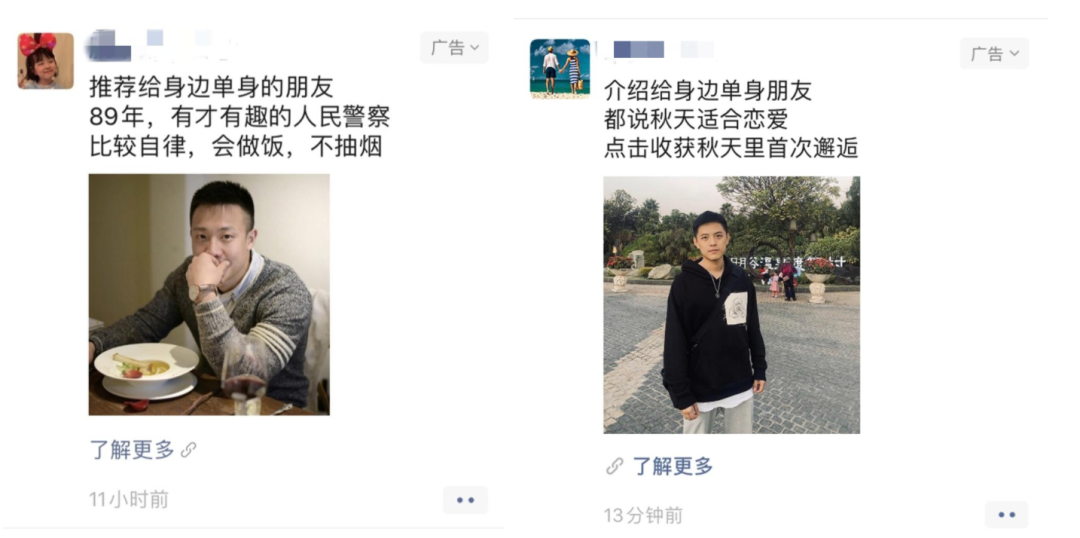Screen dimensions: 1080x538
Task: View photo of man in black hoodie
Action: click(731, 304)
